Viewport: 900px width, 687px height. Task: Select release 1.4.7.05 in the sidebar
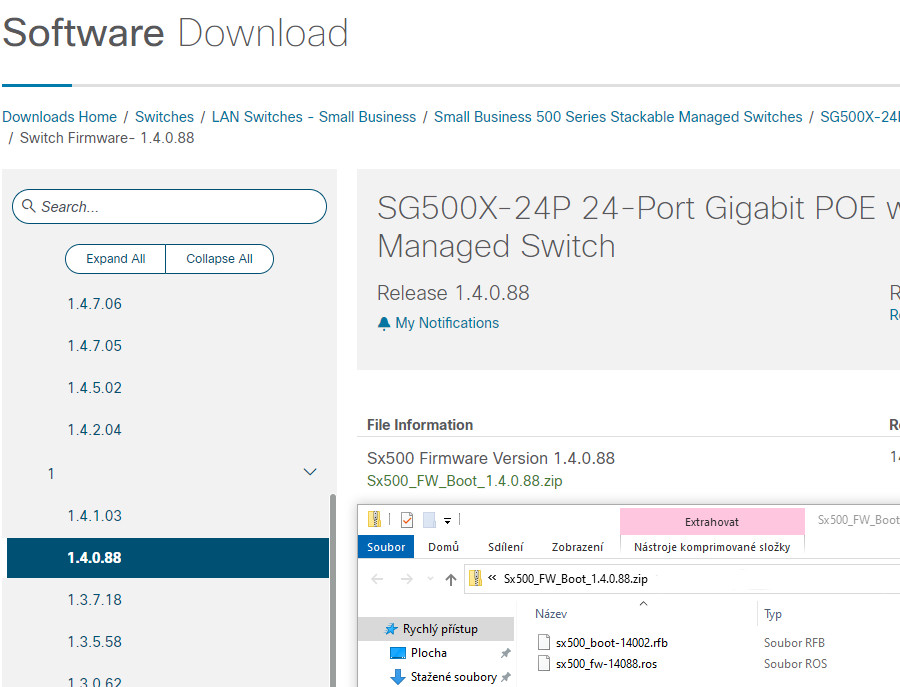pyautogui.click(x=95, y=346)
